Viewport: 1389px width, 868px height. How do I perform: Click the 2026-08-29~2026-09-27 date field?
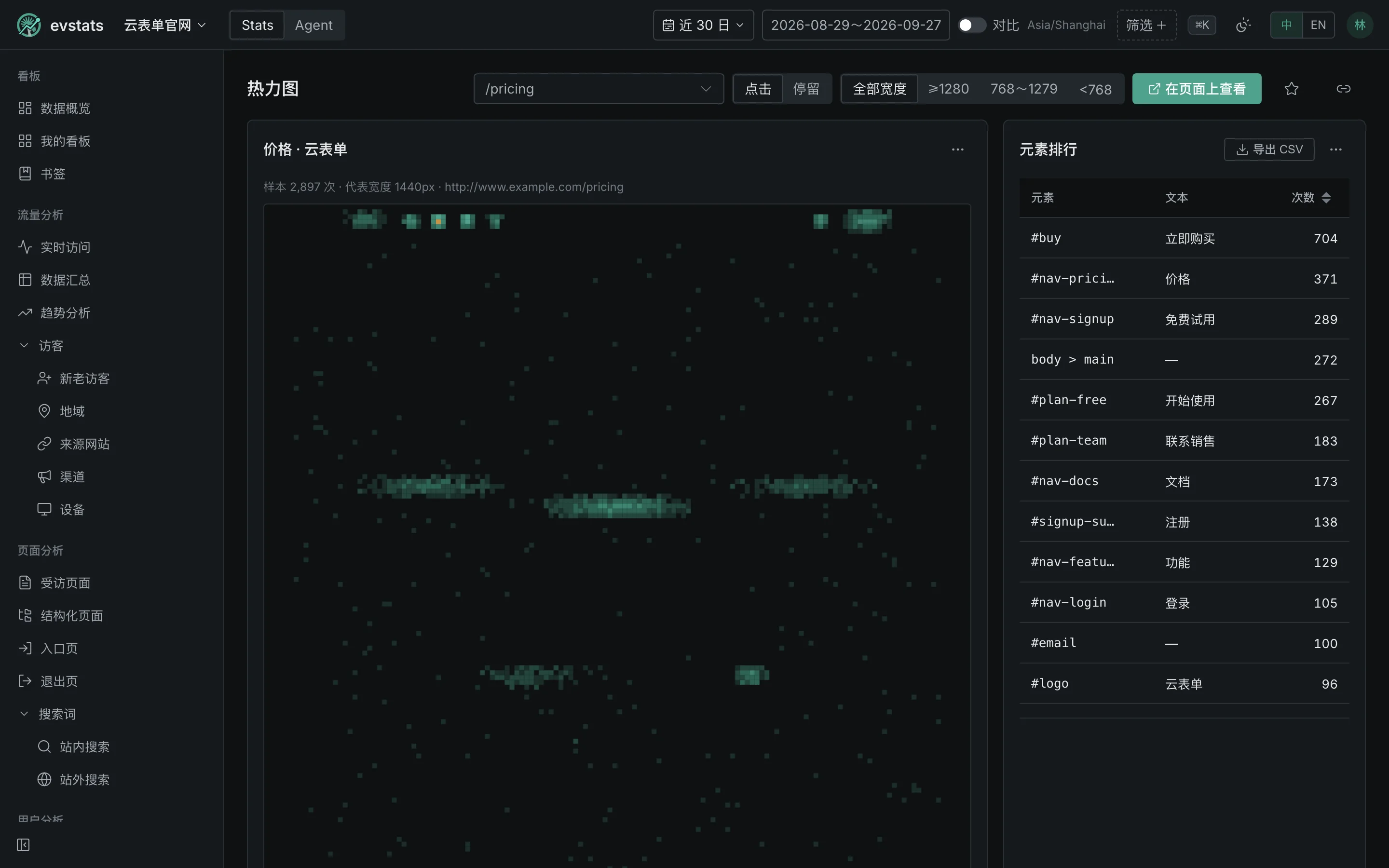[856, 25]
